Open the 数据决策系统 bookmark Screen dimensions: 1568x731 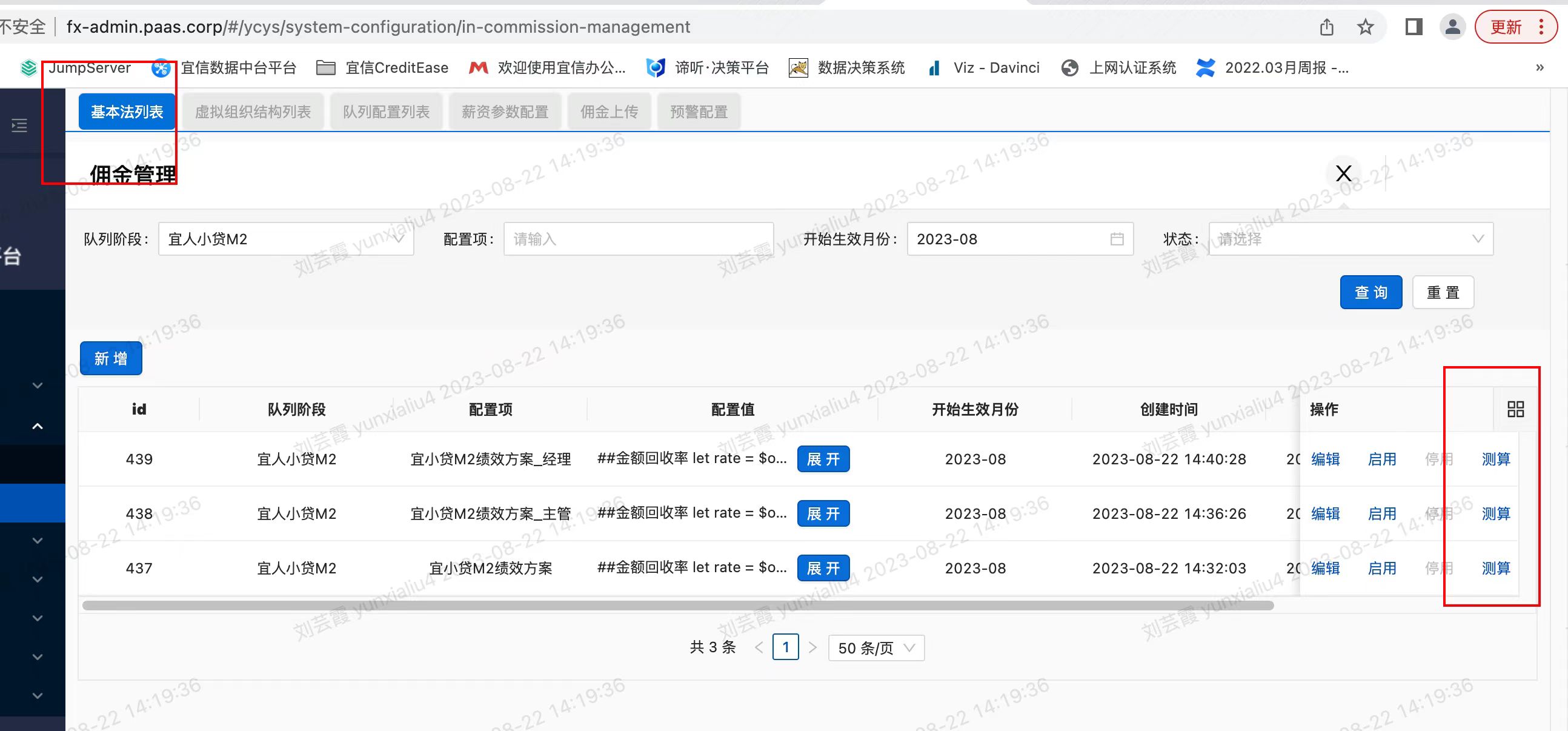pyautogui.click(x=847, y=68)
